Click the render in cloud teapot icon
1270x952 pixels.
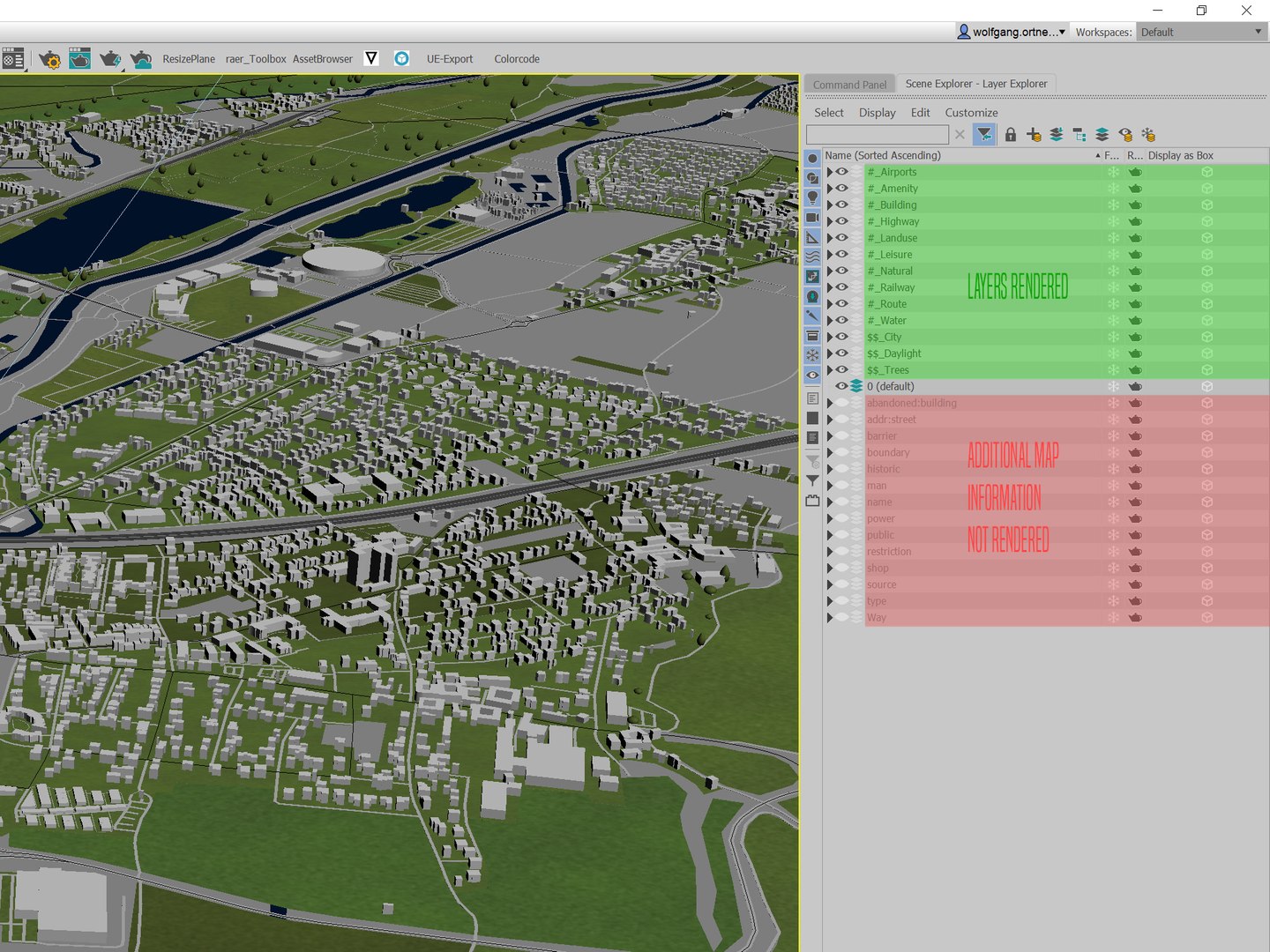tap(141, 59)
